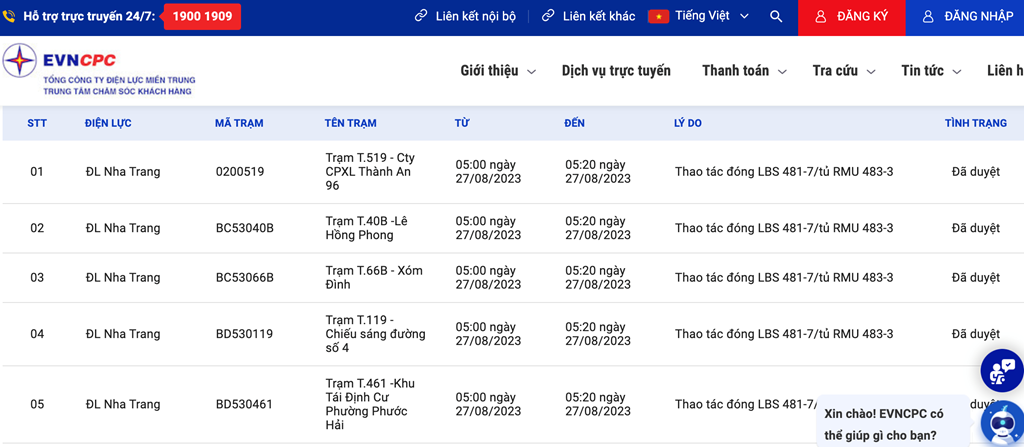Expand the Tra cứu menu
This screenshot has height=447, width=1024.
(844, 71)
